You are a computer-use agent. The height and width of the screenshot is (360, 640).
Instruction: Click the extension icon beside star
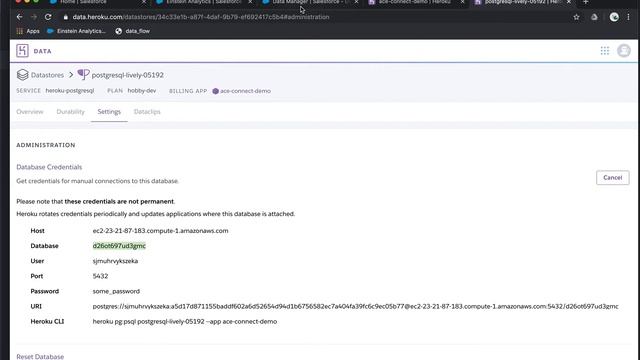[x=594, y=17]
